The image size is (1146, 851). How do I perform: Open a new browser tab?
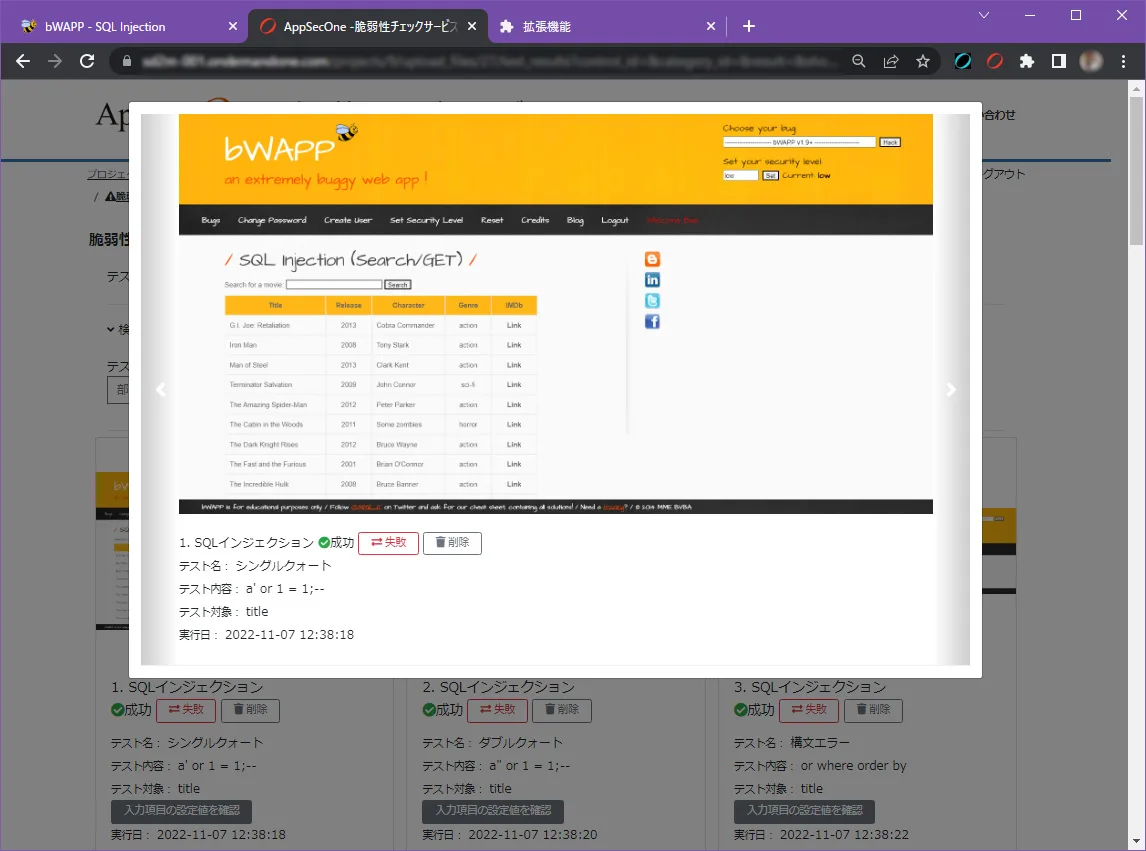[748, 26]
